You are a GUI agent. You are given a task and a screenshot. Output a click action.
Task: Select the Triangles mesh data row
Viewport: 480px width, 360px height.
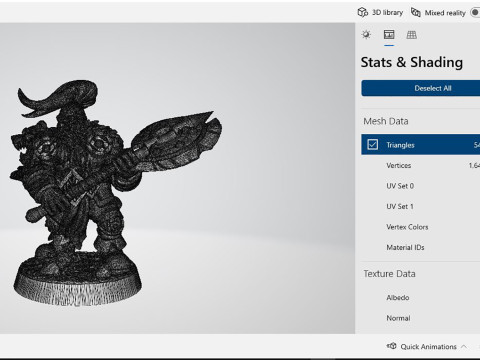pos(421,145)
